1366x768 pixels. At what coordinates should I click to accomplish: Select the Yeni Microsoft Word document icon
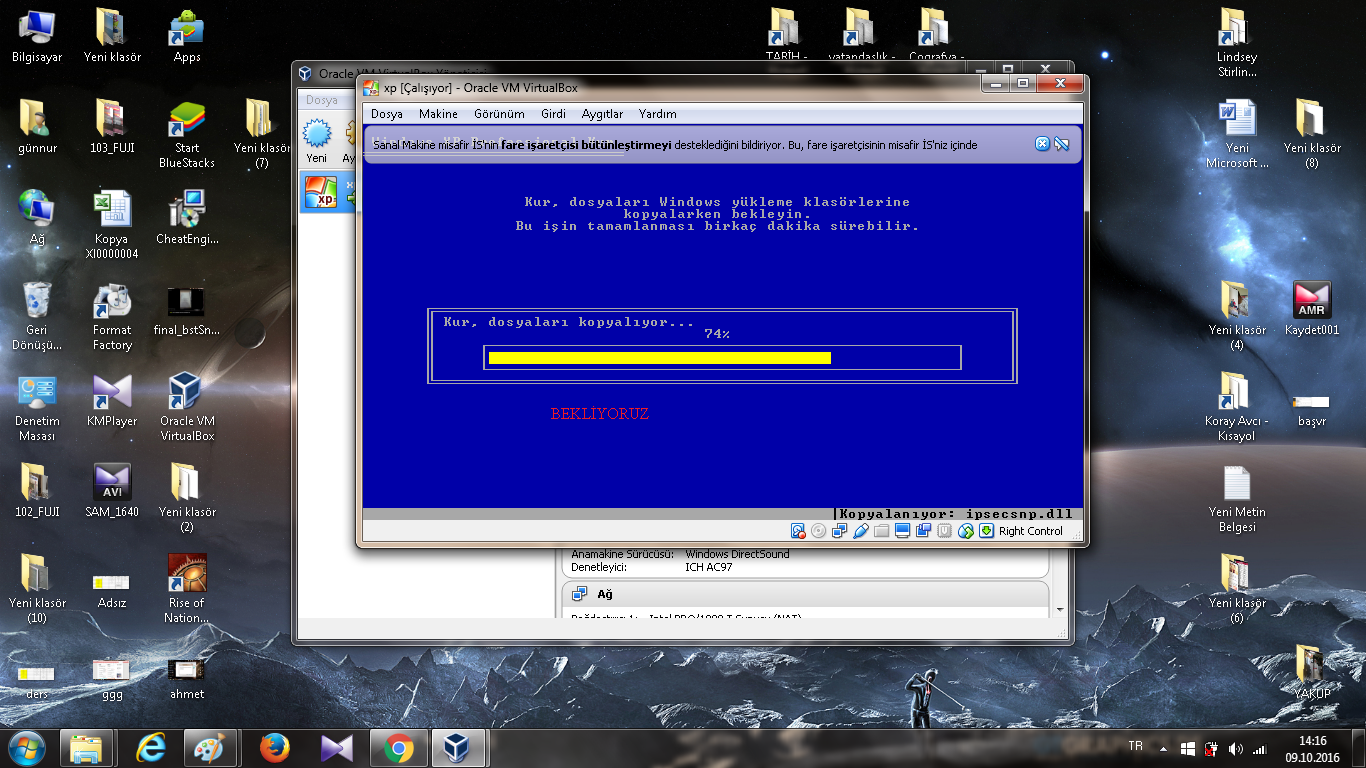1237,134
